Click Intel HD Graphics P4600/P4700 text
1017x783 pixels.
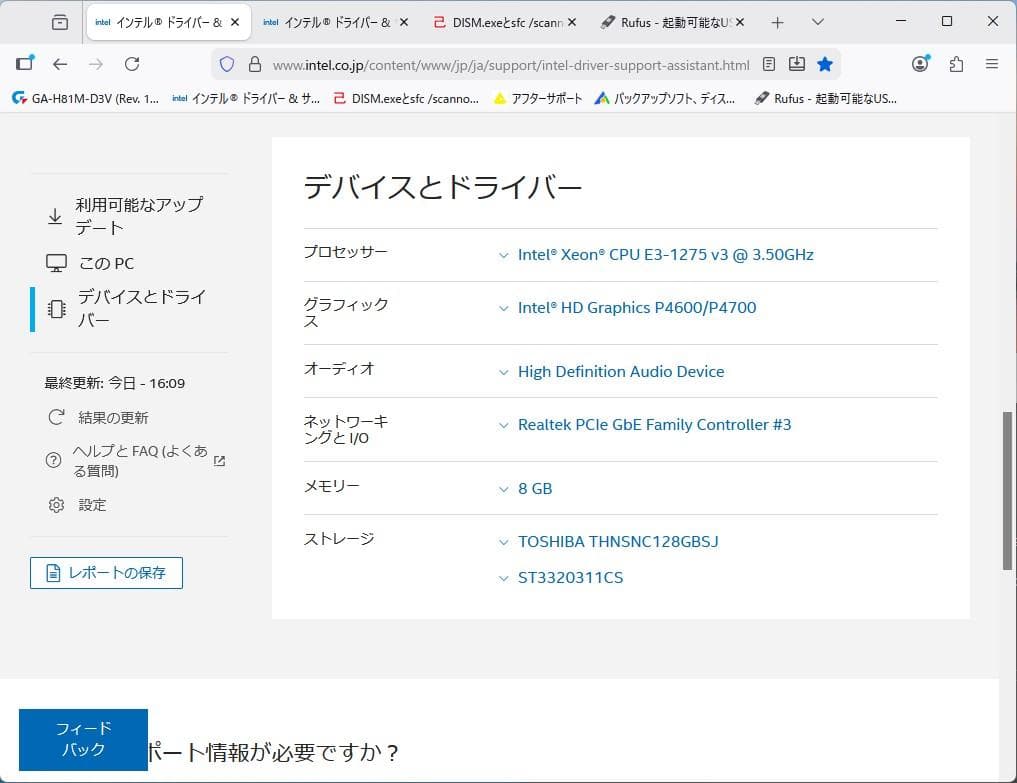coord(637,307)
